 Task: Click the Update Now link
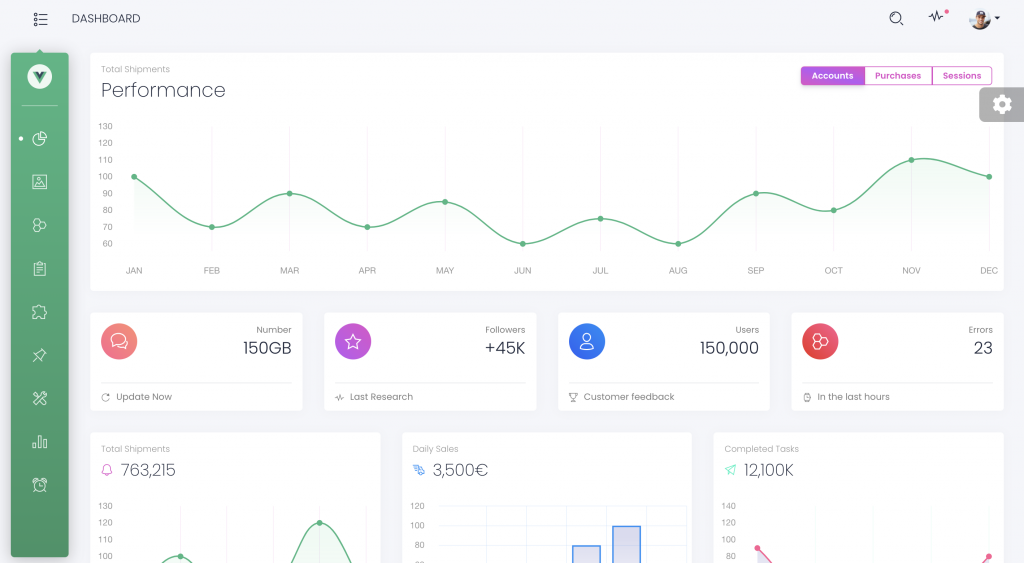coord(143,397)
